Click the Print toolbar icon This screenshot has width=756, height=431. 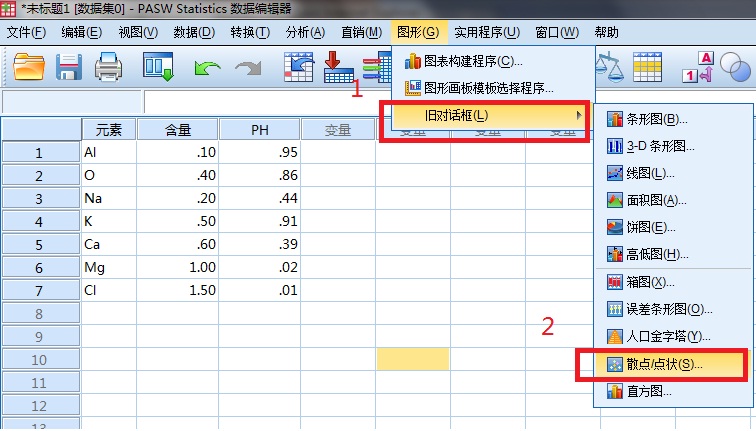pos(108,67)
